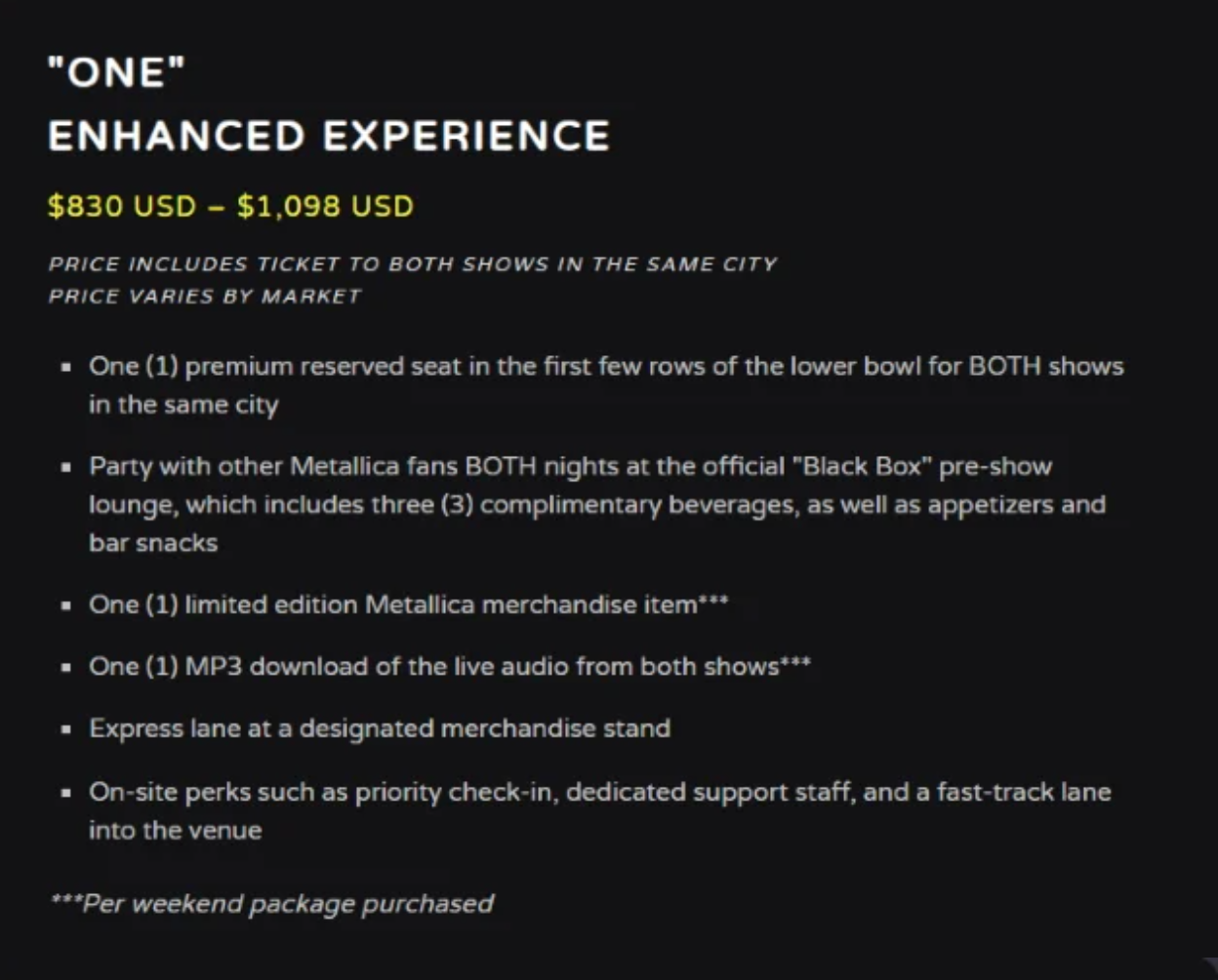Click the bullet beside premium reserved seat

[65, 368]
